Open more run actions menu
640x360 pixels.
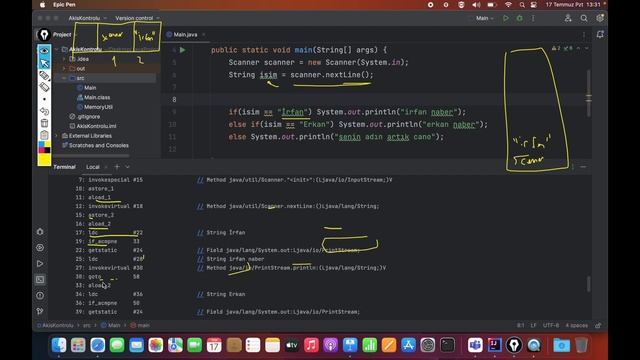coord(533,18)
